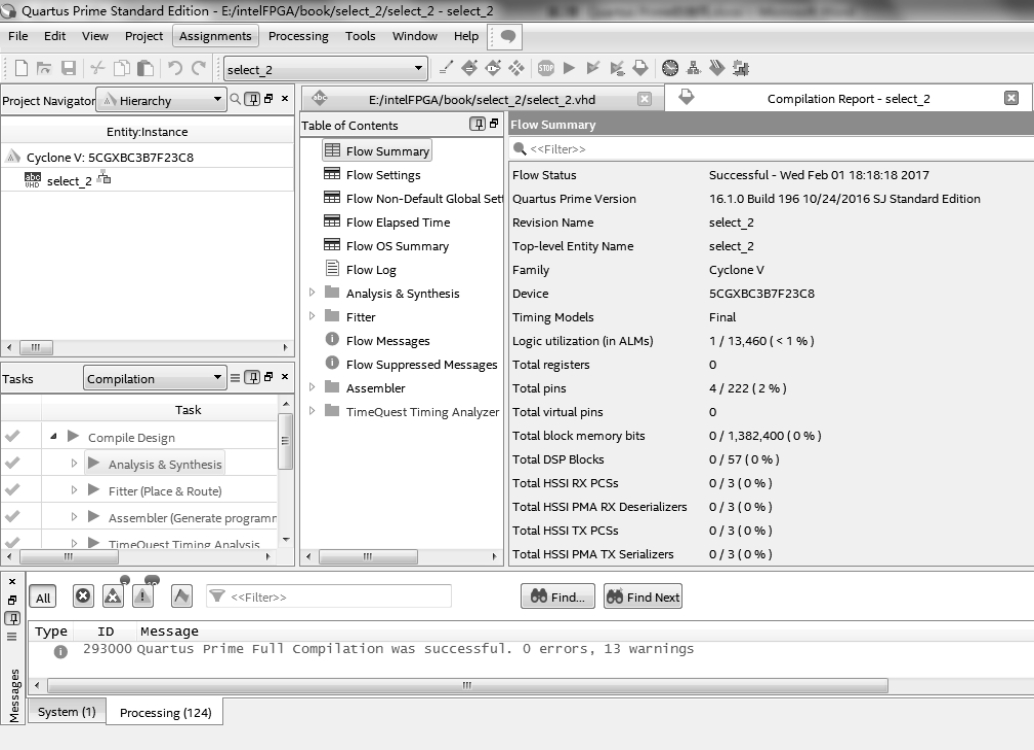Image resolution: width=1034 pixels, height=750 pixels.
Task: Toggle the All messages filter
Action: coord(43,598)
